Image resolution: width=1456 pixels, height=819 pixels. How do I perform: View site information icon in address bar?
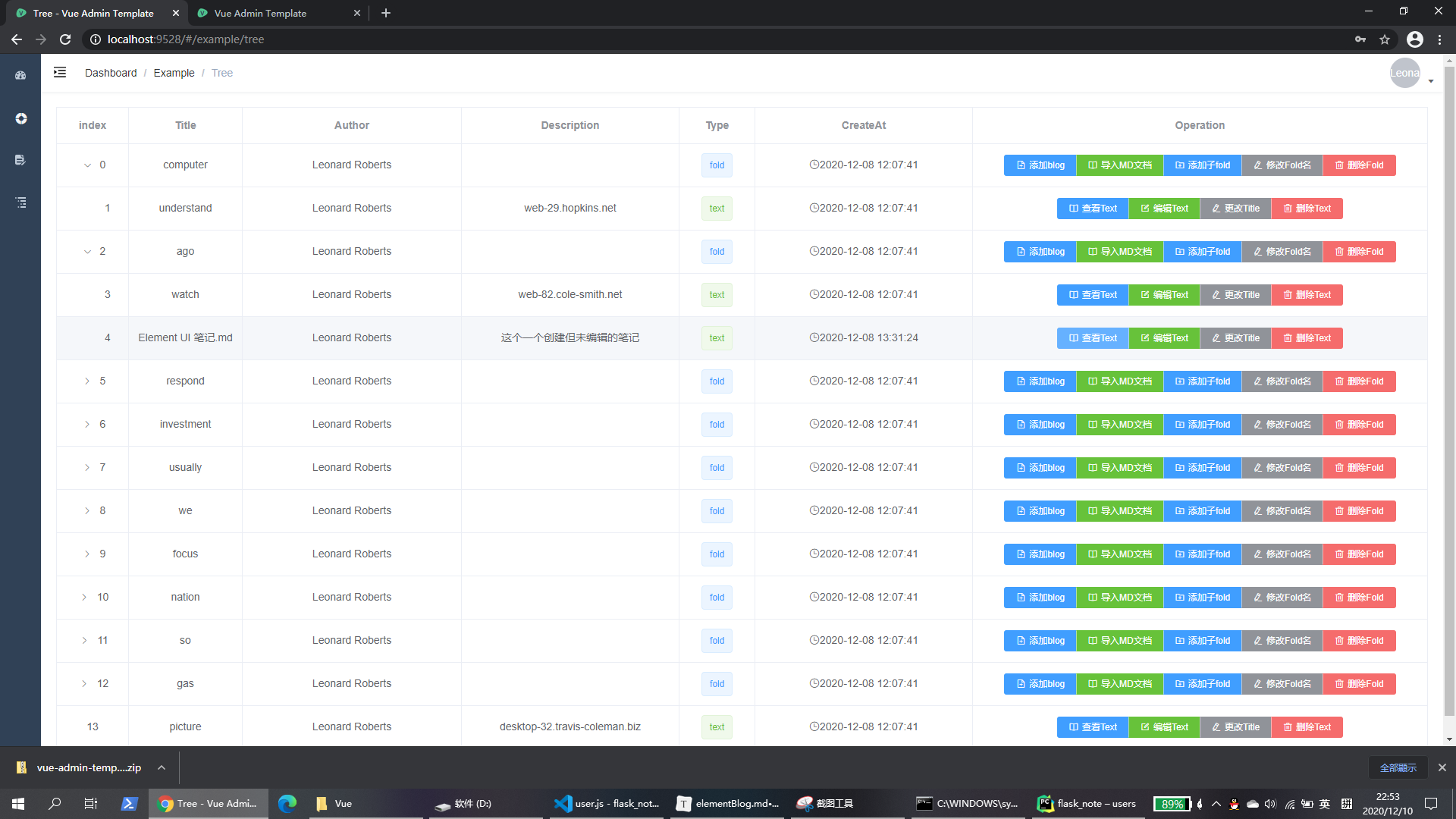click(x=96, y=39)
